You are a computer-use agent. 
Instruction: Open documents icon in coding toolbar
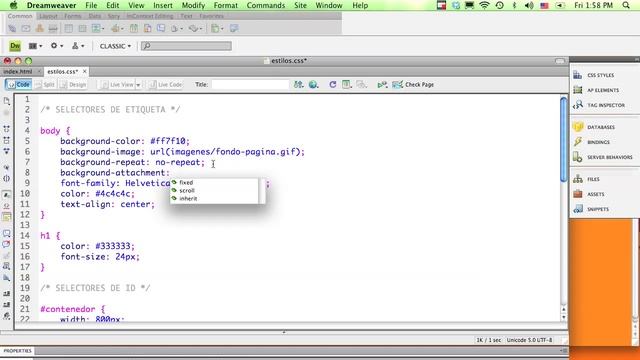7,101
